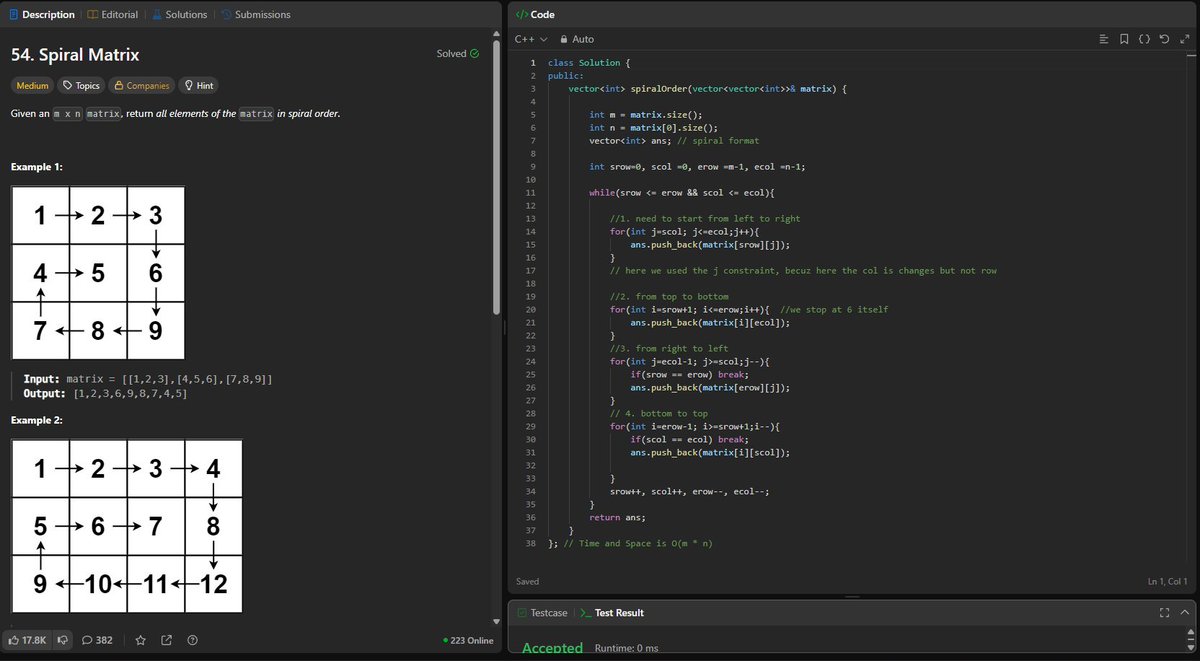The height and width of the screenshot is (661, 1200).
Task: Click the Solved status indicator
Action: tap(458, 53)
